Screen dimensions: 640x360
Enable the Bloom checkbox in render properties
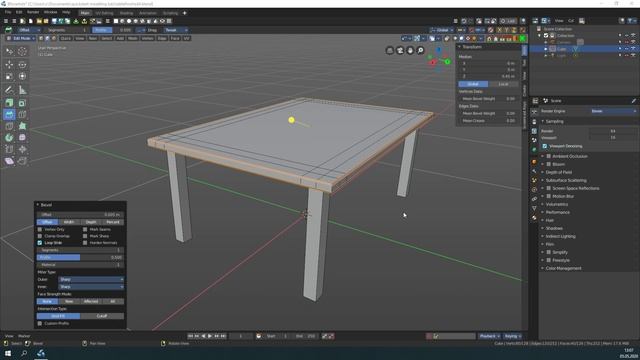[549, 164]
